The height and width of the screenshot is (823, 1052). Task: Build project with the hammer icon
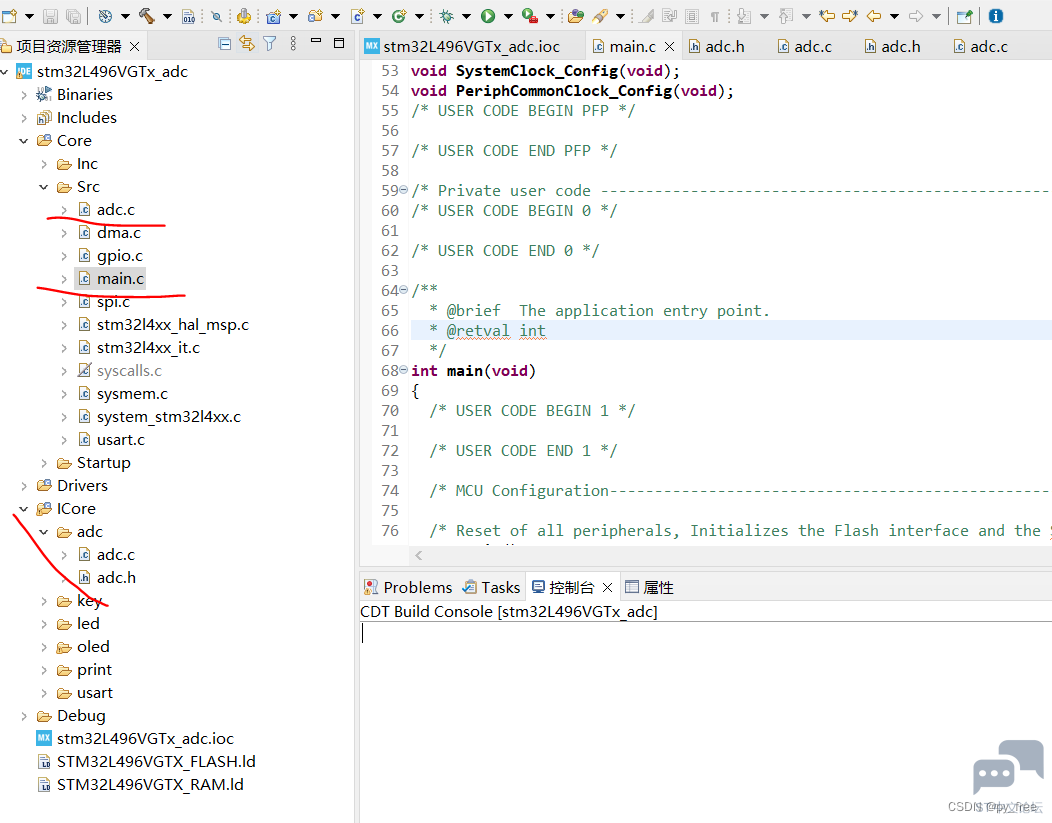(146, 15)
